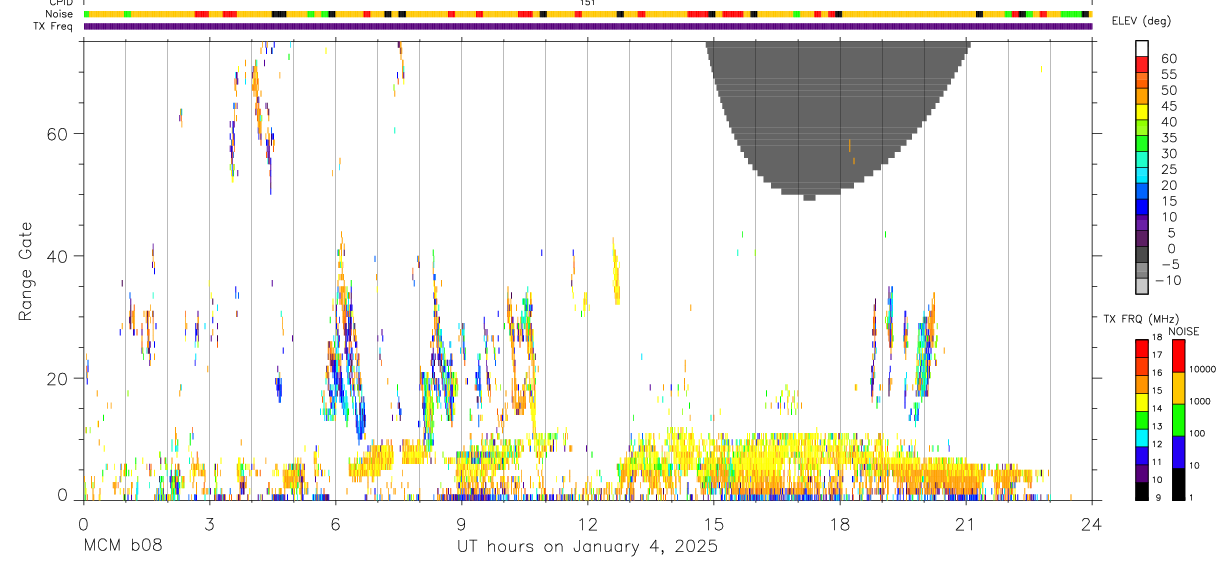The height and width of the screenshot is (567, 1228).
Task: Pick the cyan segment of ELEV colorbar
Action: [x=1142, y=176]
